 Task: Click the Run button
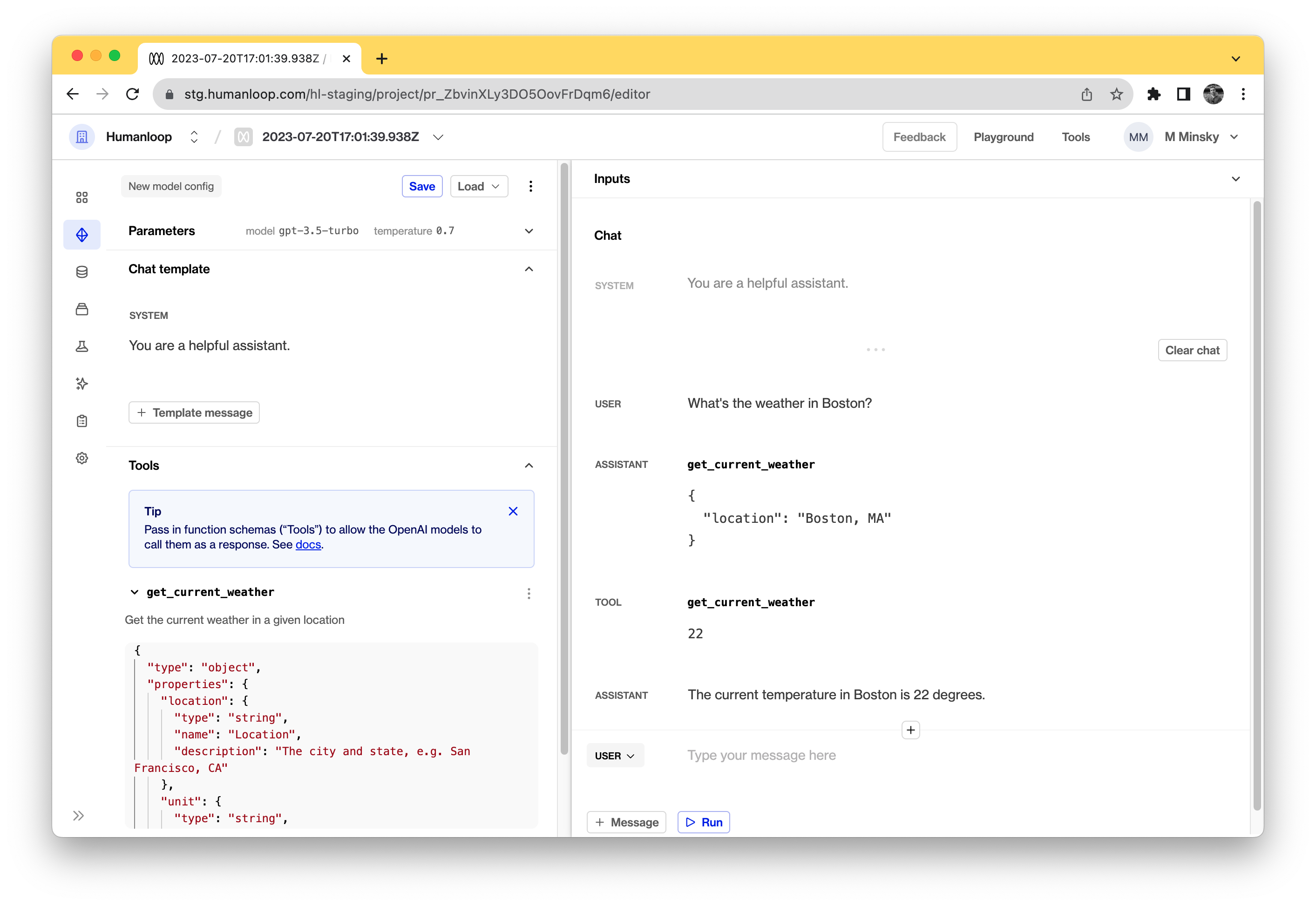click(x=704, y=822)
